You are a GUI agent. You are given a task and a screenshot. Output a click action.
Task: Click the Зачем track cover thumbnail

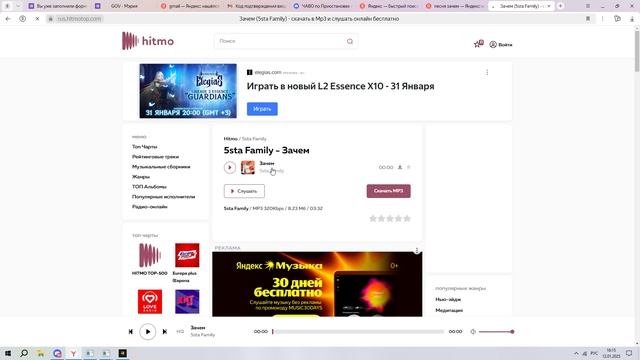(x=247, y=167)
